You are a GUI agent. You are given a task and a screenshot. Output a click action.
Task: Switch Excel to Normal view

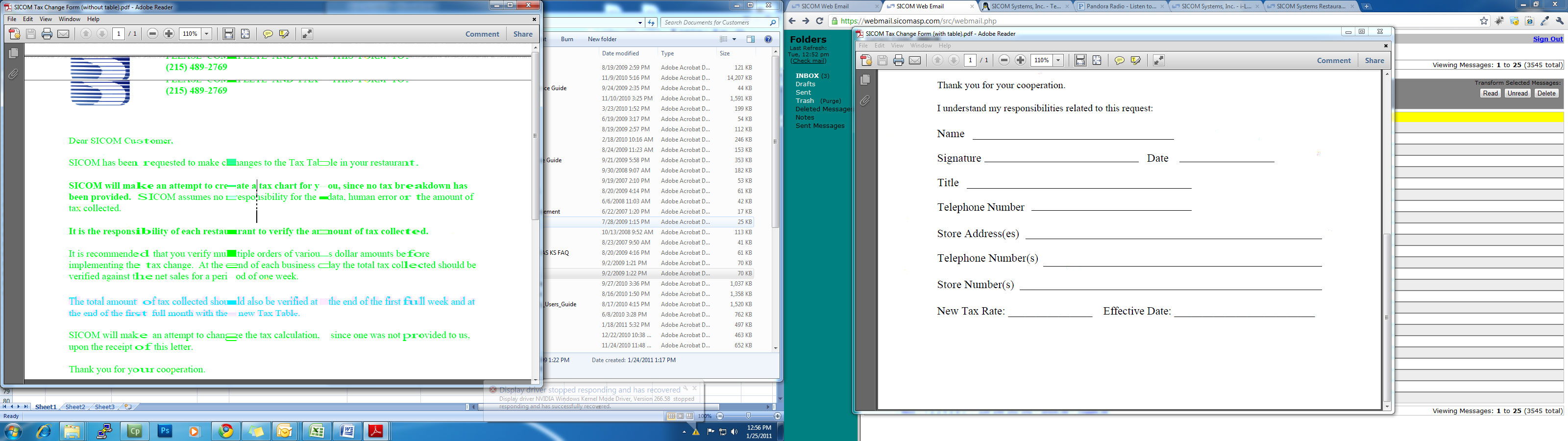[671, 416]
